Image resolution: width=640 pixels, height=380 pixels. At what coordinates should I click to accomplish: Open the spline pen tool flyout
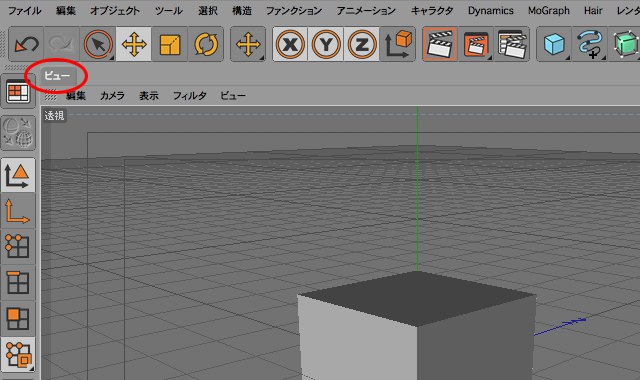(590, 44)
